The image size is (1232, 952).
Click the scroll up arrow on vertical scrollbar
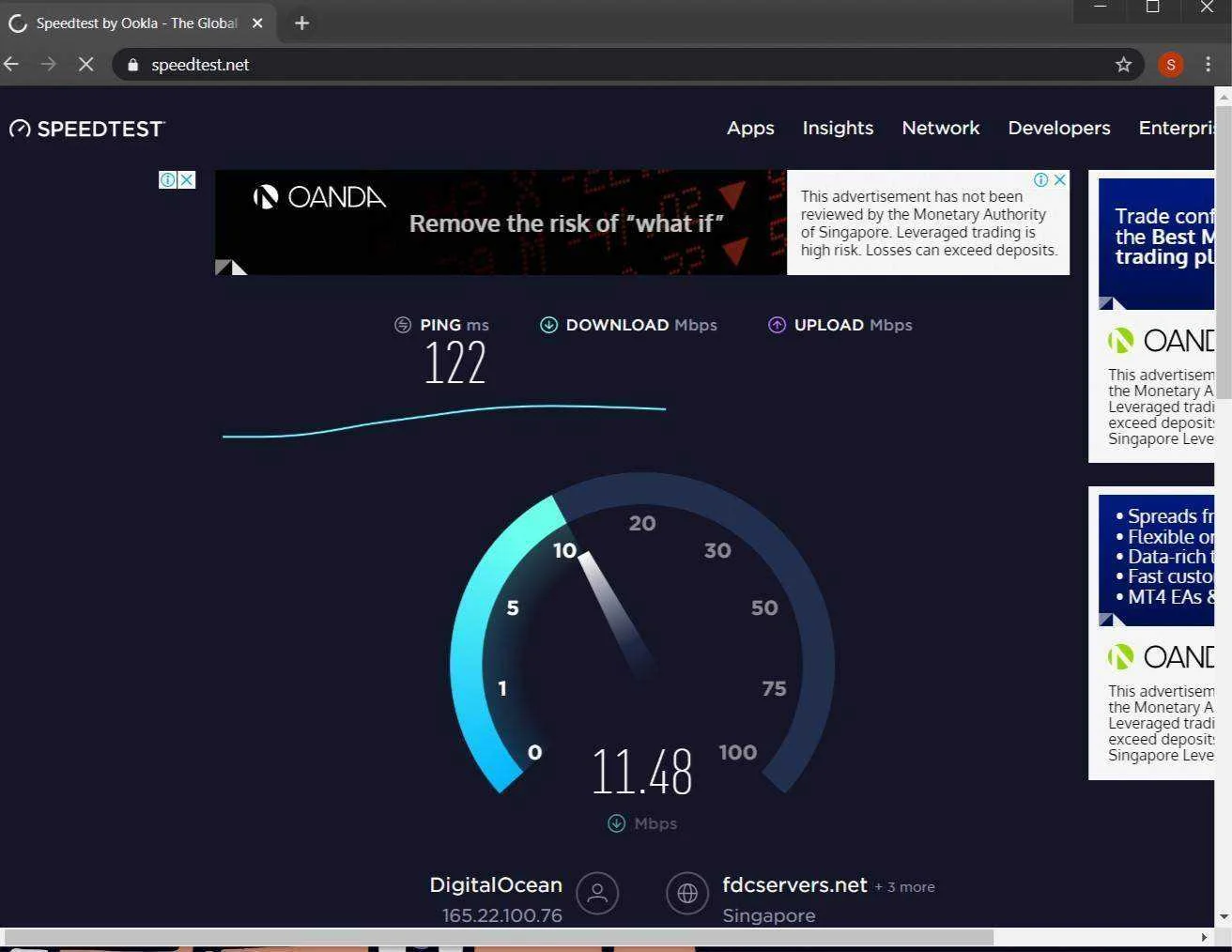[x=1223, y=96]
